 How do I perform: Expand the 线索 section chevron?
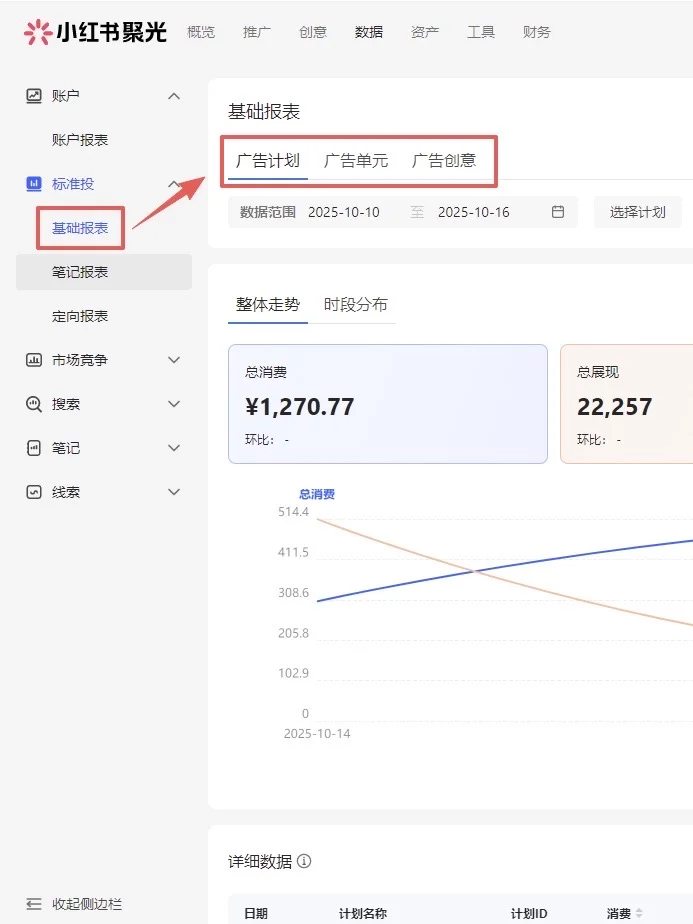click(174, 492)
